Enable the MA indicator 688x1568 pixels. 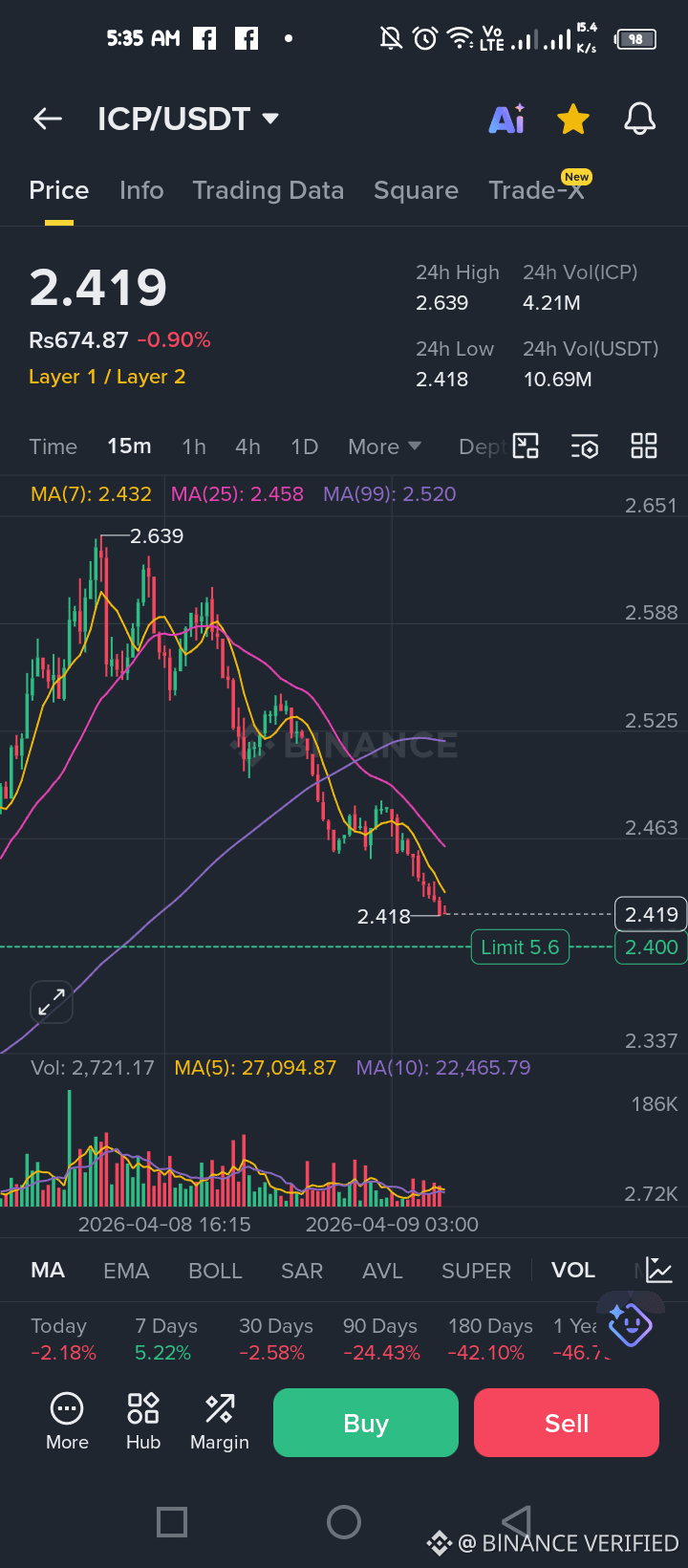48,1271
